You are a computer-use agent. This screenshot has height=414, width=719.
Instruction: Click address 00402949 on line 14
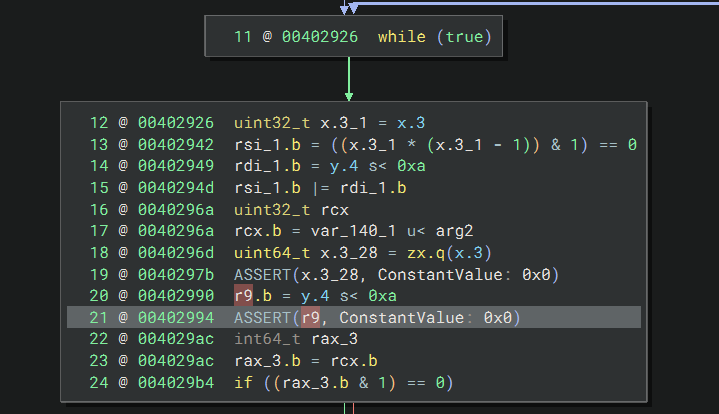[176, 166]
